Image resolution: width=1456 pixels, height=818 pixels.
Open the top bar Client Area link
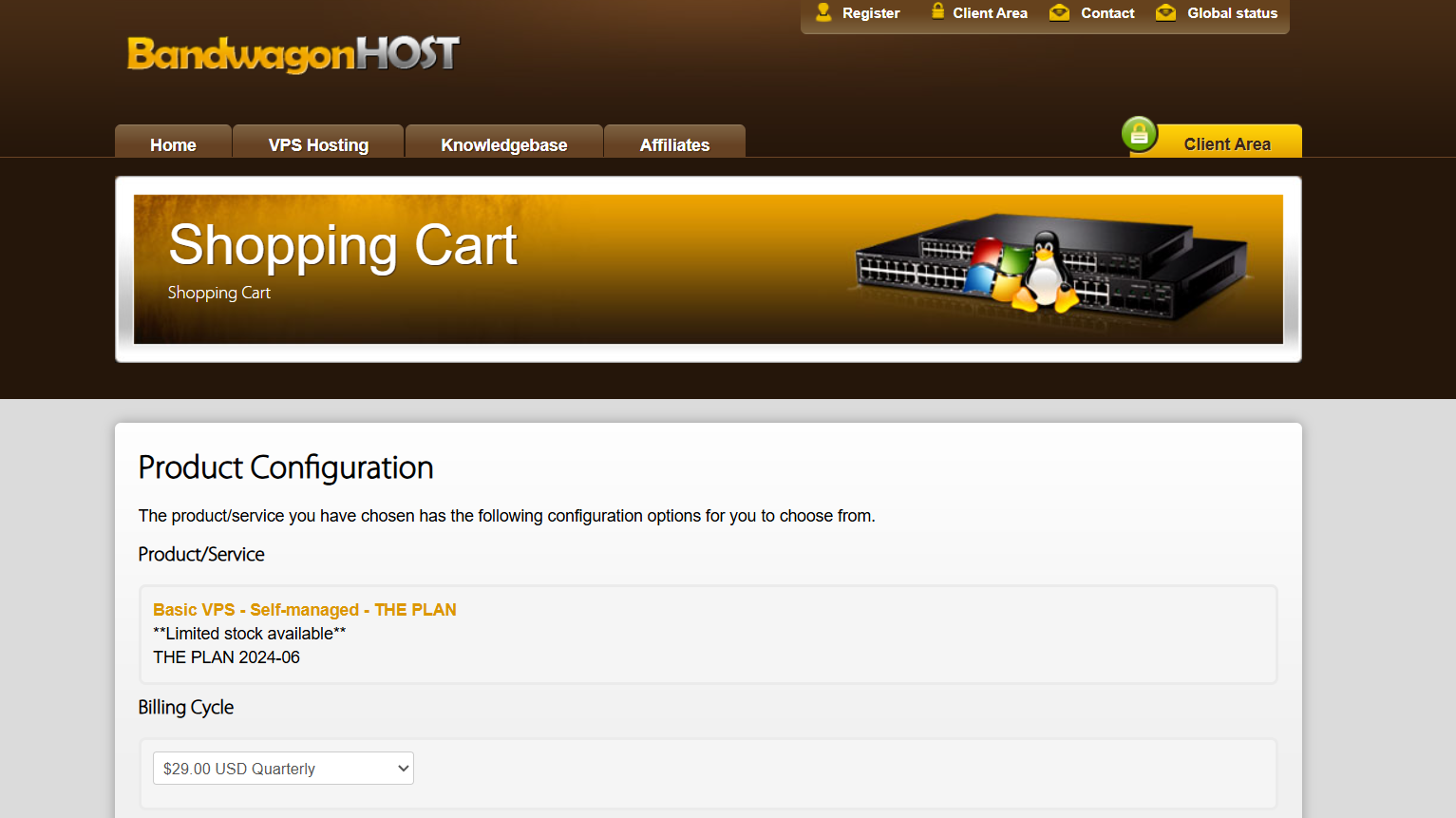(x=990, y=13)
